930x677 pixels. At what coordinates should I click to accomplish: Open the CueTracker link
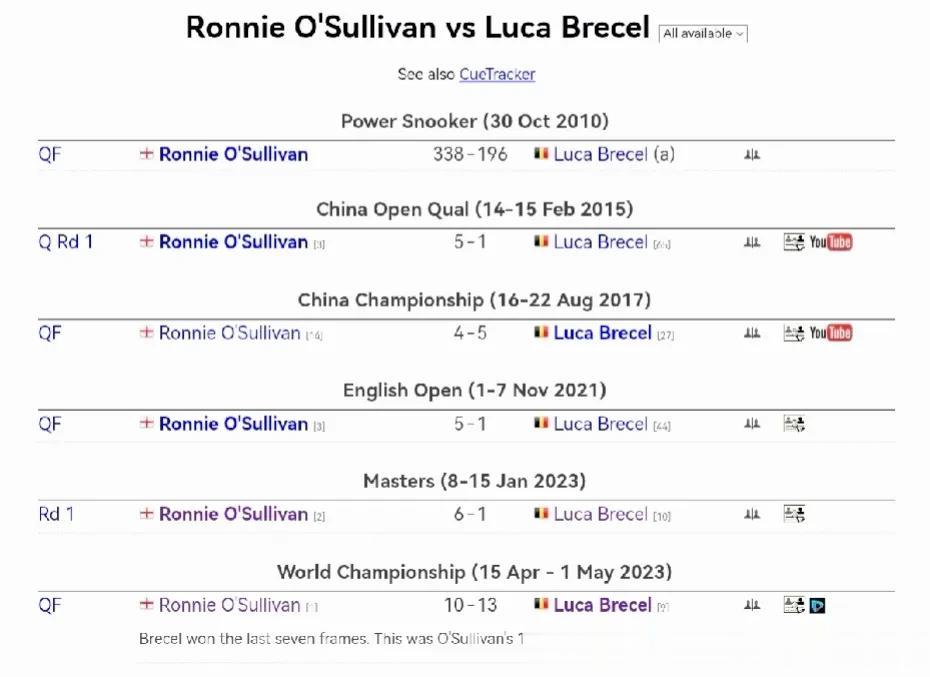[x=497, y=74]
